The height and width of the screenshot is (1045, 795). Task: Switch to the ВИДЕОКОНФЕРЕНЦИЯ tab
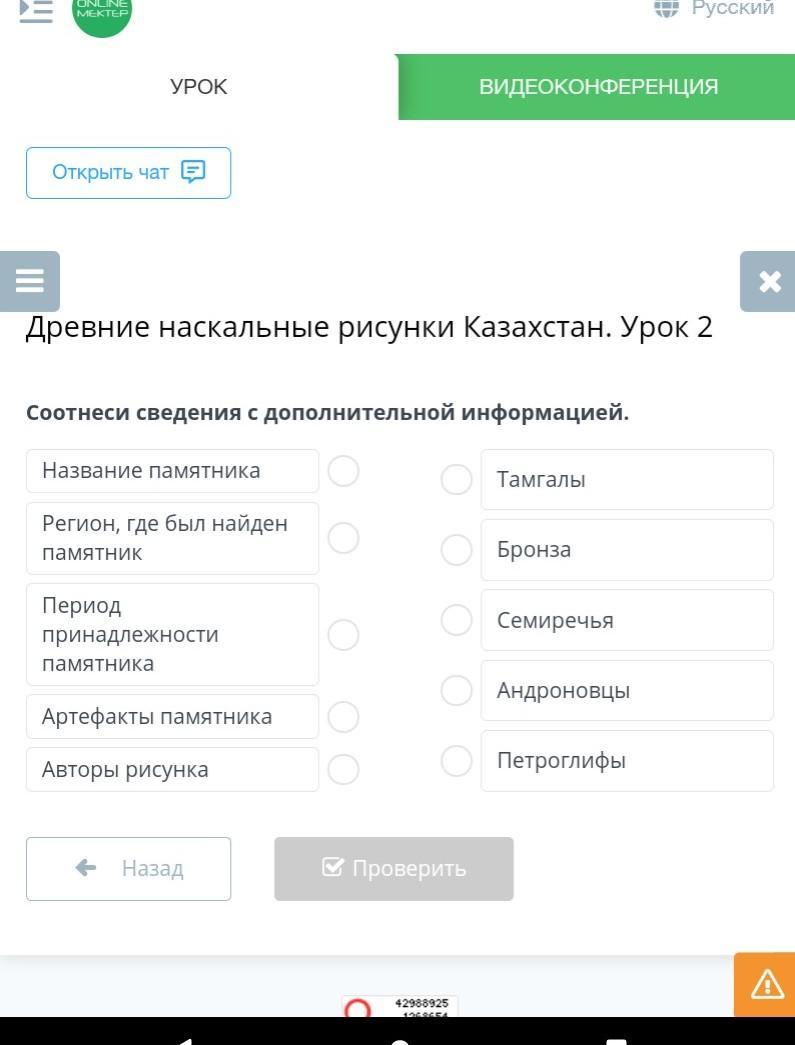(598, 87)
